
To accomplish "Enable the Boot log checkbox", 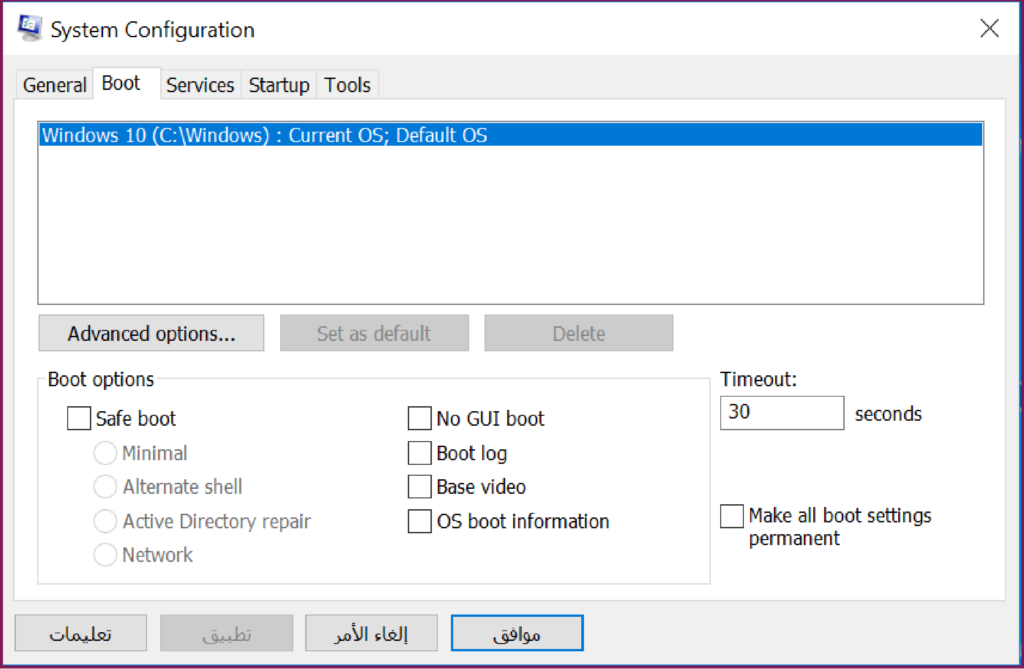I will click(419, 453).
